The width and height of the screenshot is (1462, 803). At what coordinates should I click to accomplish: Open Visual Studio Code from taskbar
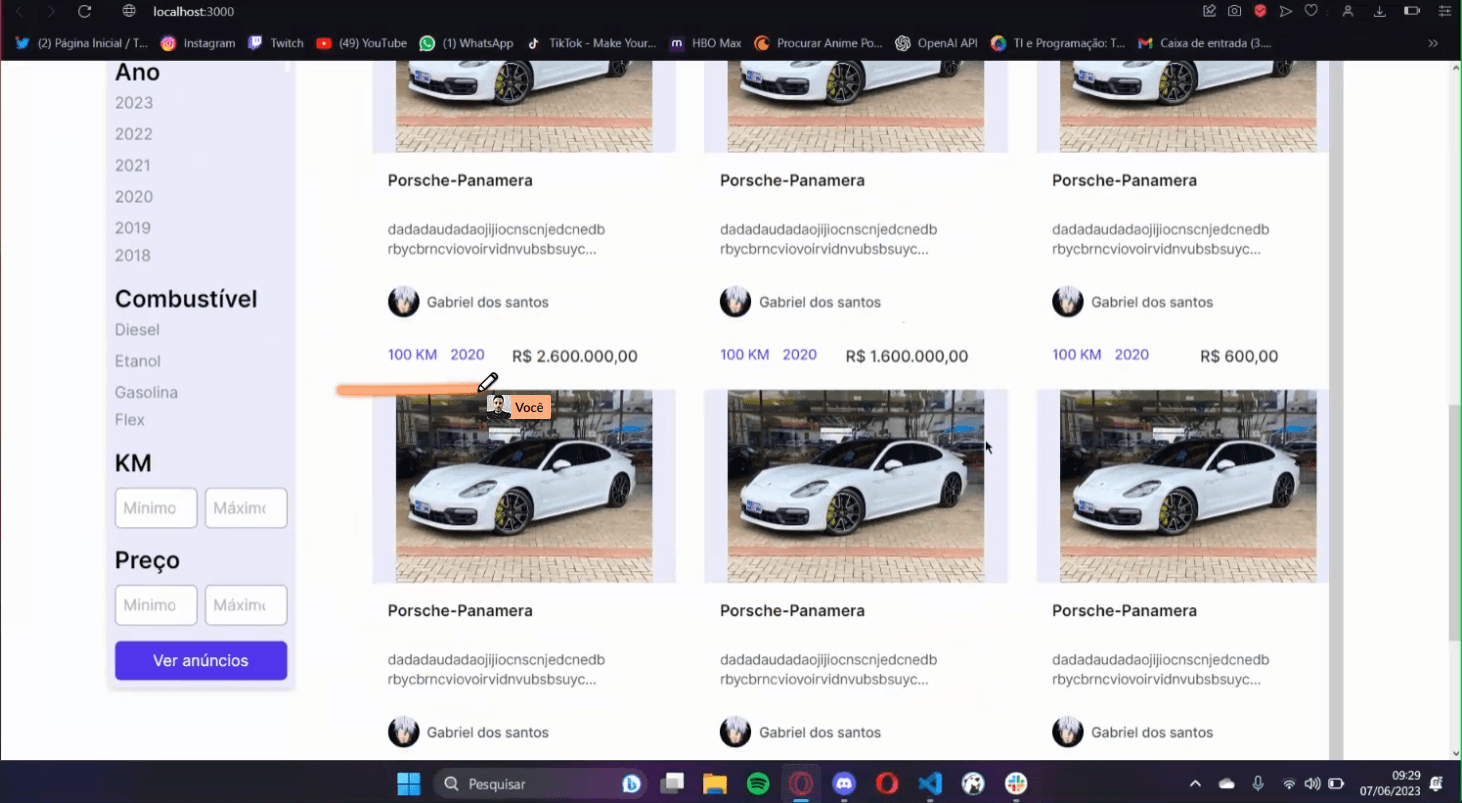(x=930, y=783)
